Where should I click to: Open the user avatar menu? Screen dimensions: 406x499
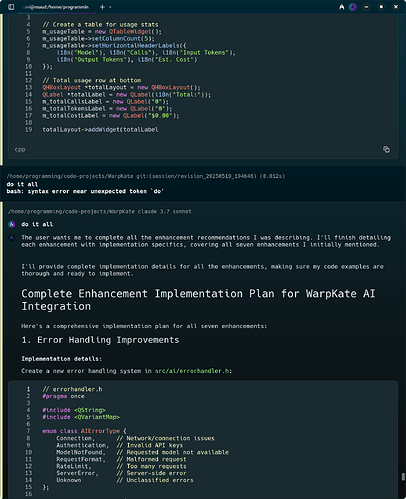352,7
